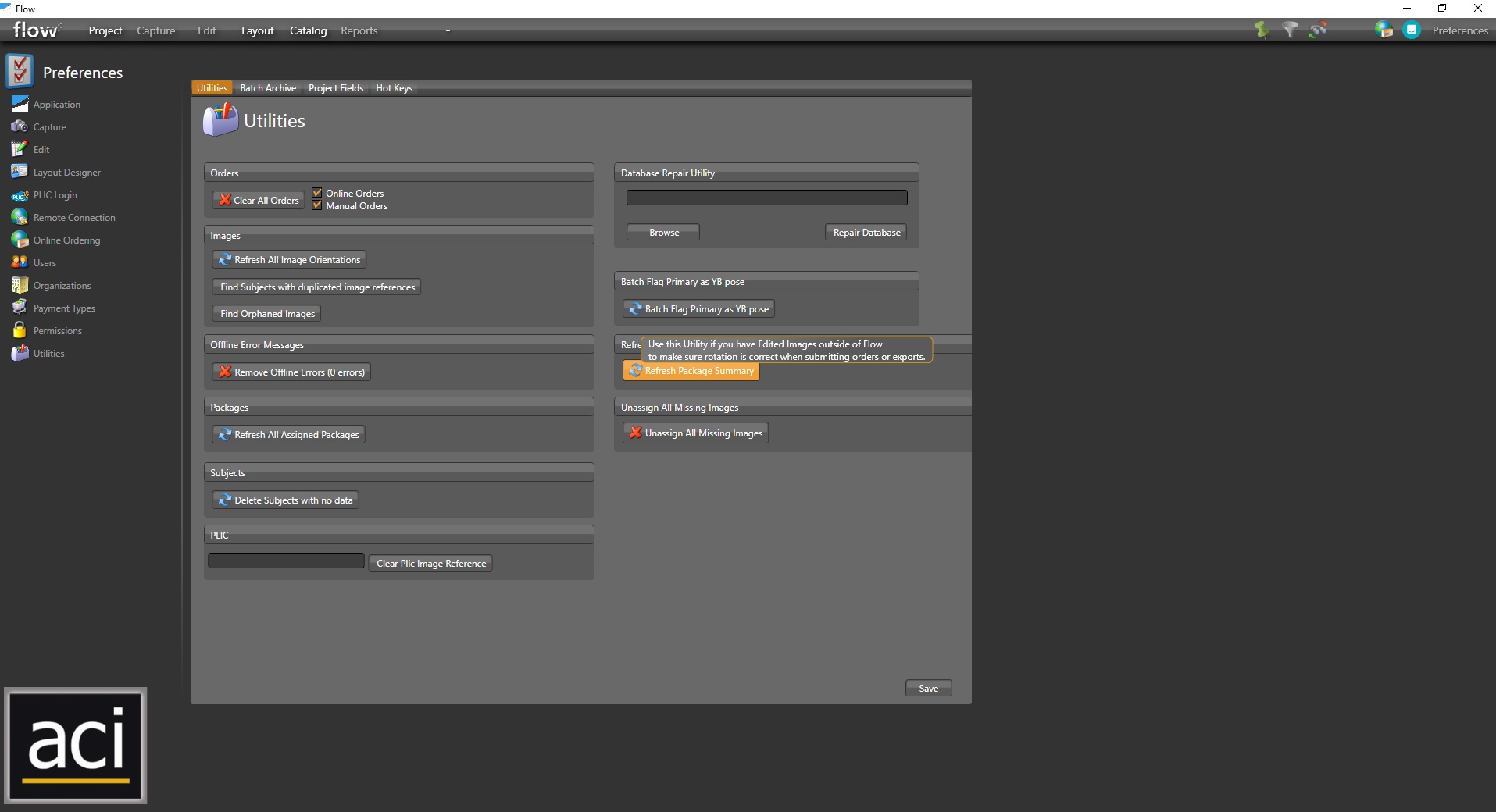
Task: Click the teal chat bubble icon
Action: click(x=1411, y=30)
